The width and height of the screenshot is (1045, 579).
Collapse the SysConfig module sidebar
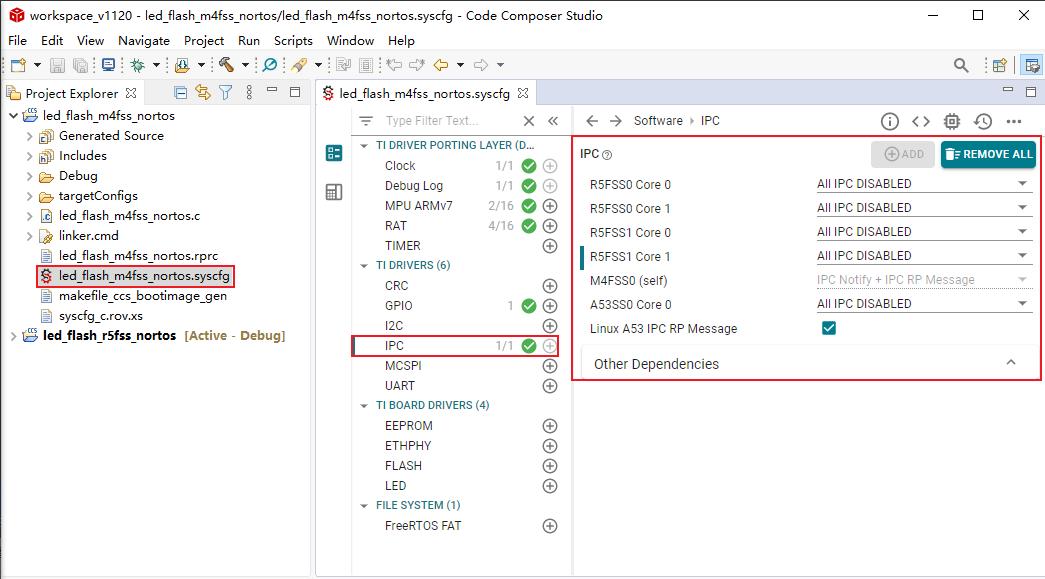point(553,121)
